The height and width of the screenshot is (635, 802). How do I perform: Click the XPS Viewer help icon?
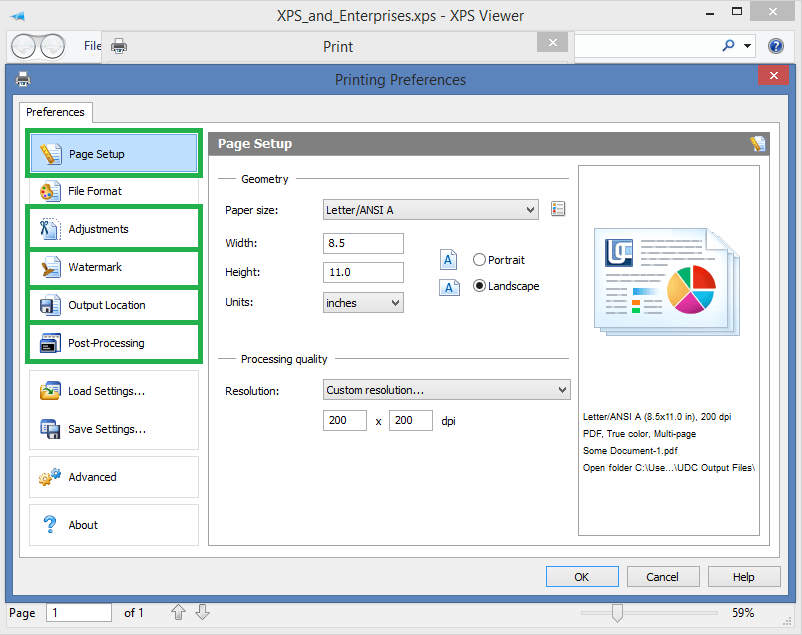(x=776, y=46)
